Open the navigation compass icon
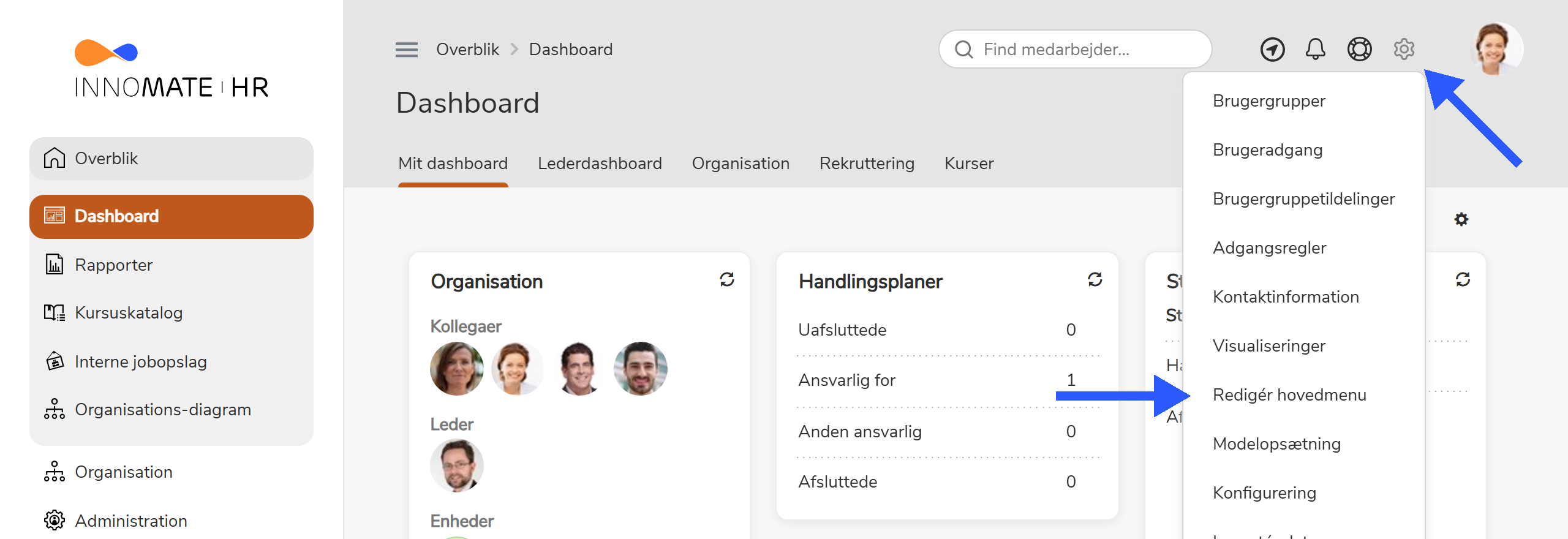 click(x=1272, y=49)
